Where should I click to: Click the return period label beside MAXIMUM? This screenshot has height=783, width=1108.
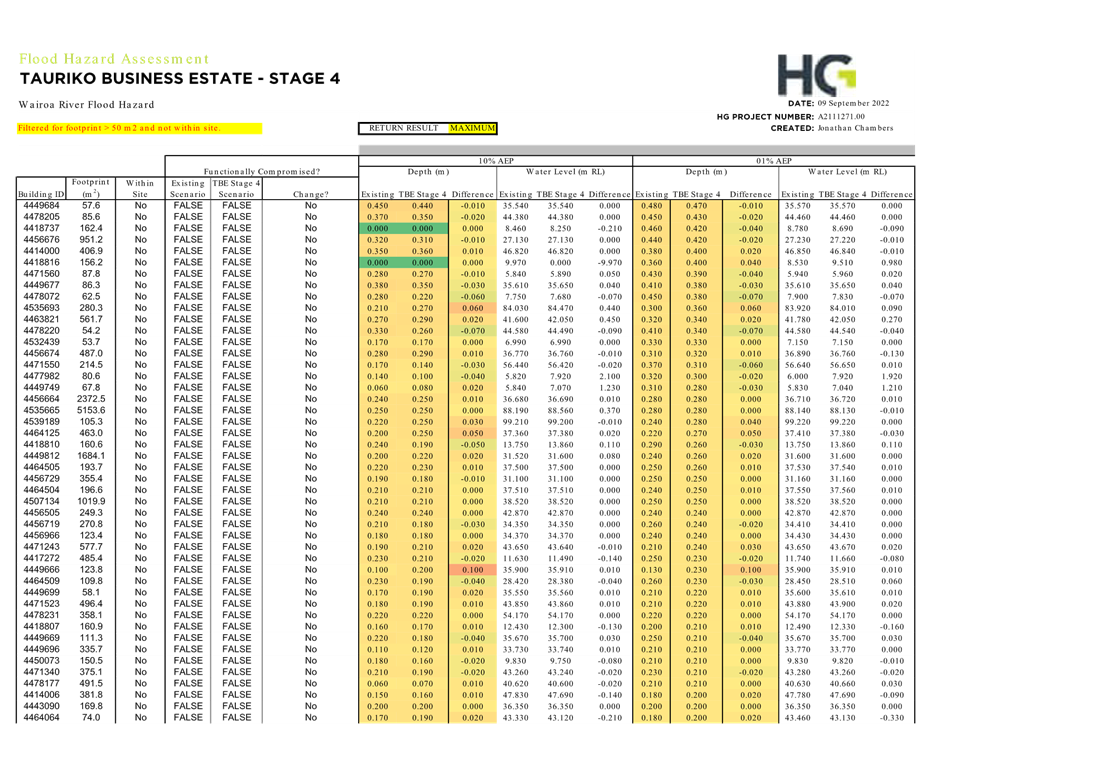[x=402, y=128]
